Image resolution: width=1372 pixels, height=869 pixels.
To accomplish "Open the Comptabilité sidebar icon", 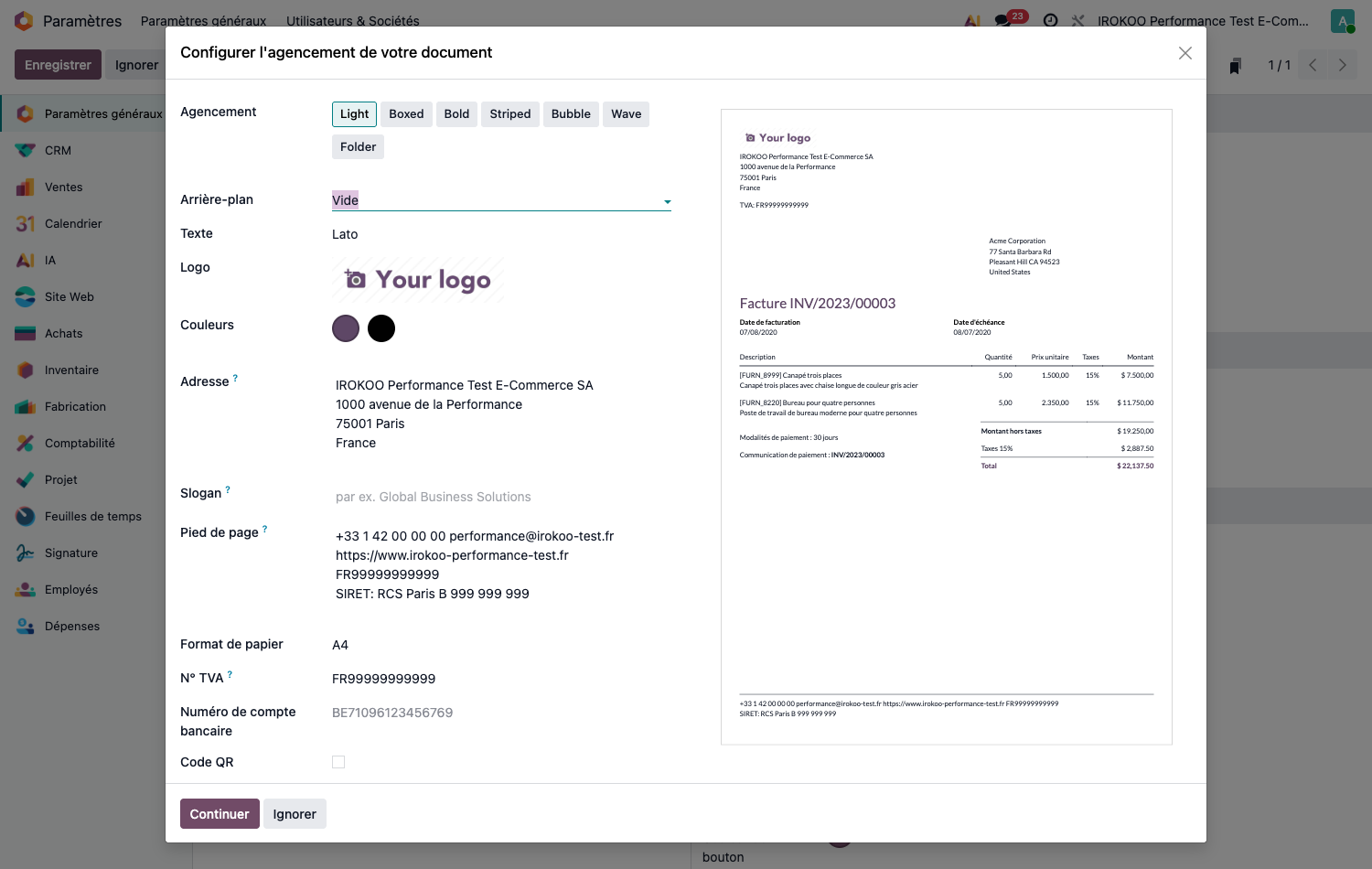I will tap(26, 443).
